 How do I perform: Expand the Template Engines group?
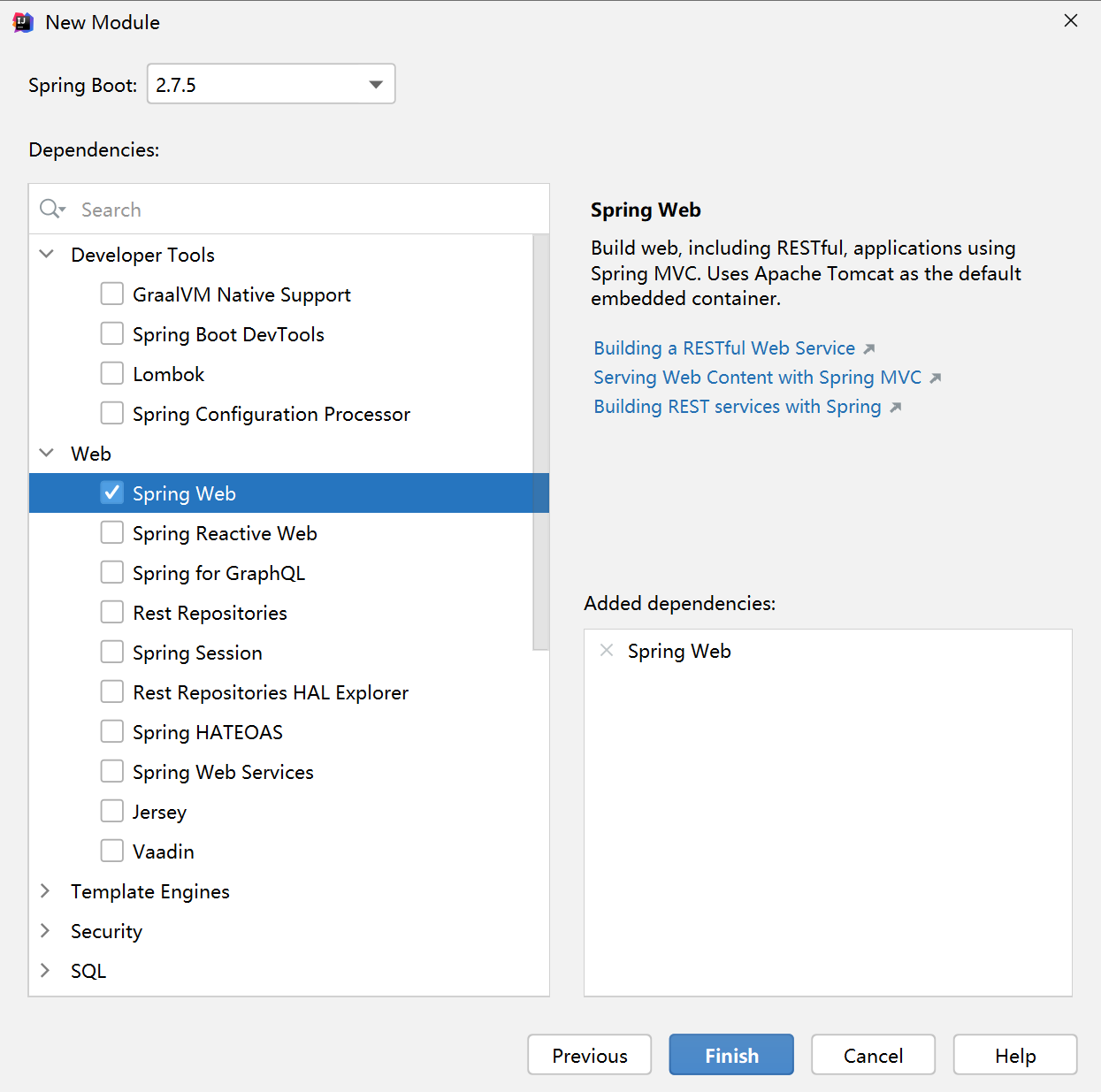click(x=45, y=890)
